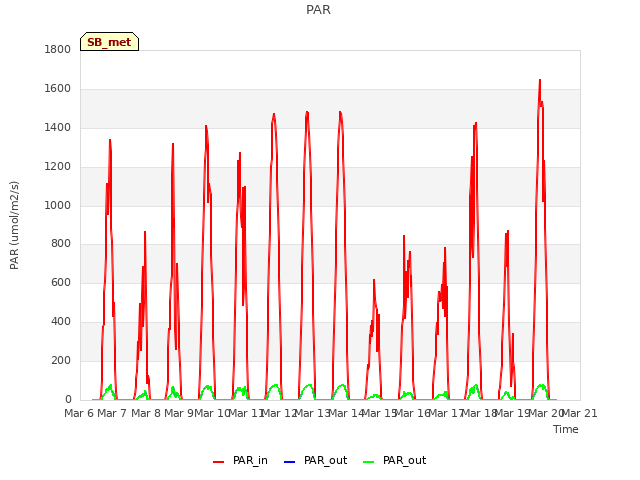Click the 400 y-axis tick label
The height and width of the screenshot is (480, 640).
[61, 322]
